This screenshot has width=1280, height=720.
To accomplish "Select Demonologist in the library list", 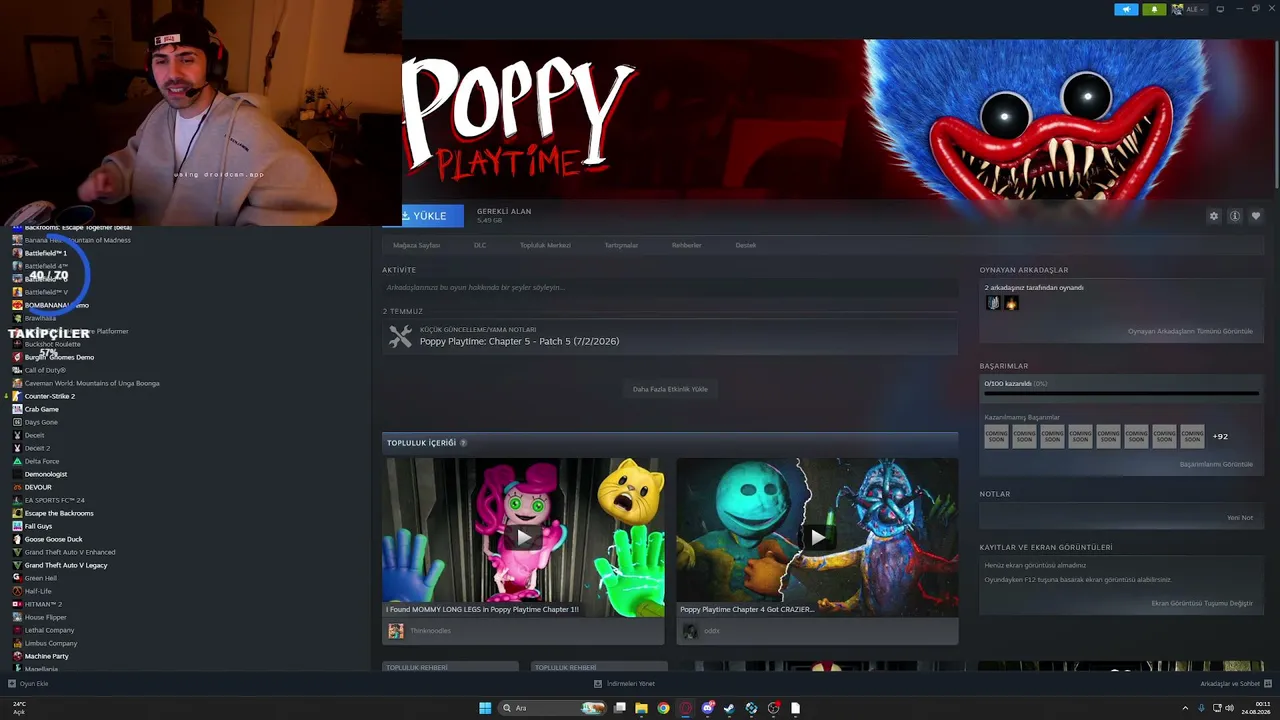I will click(46, 474).
